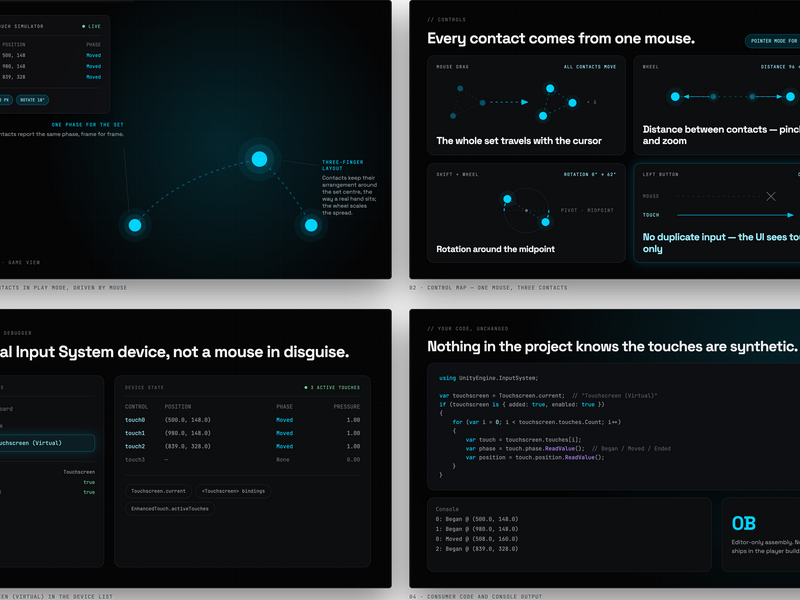Click the X mark on the MOUSE line
The image size is (800, 600).
point(771,196)
